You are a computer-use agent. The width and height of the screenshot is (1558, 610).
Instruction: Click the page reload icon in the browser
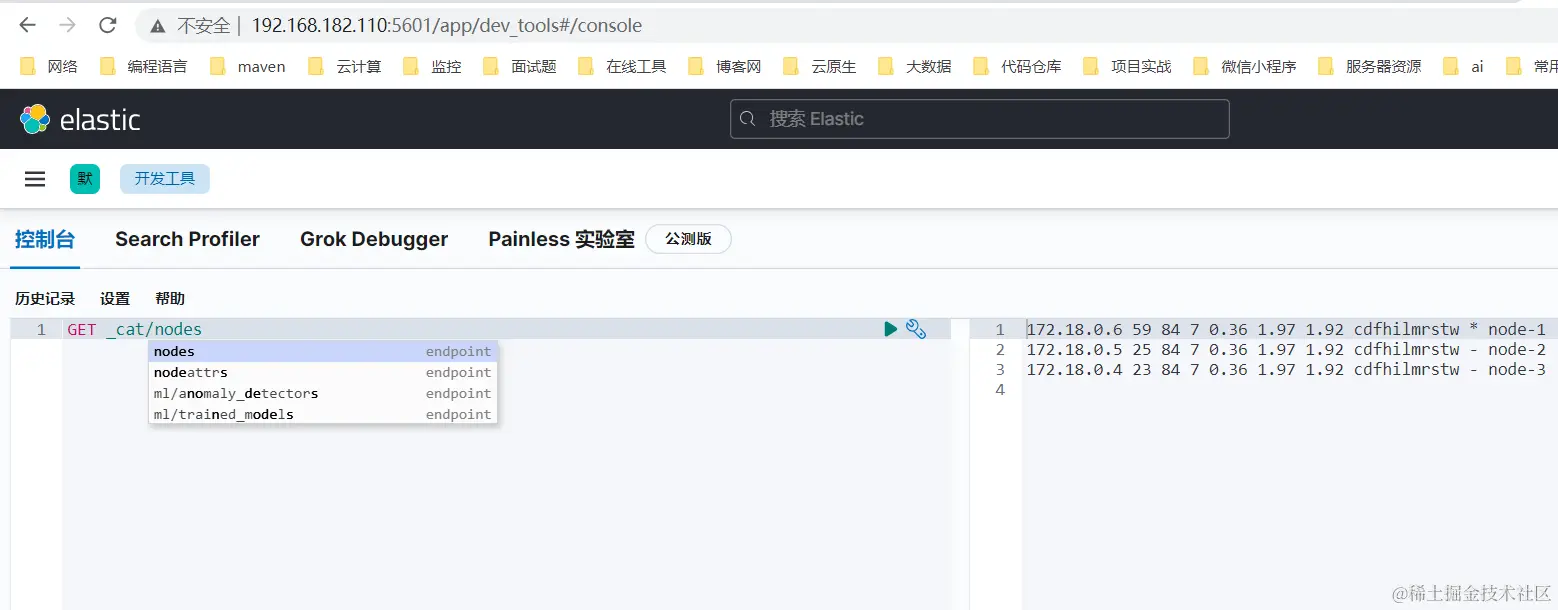point(107,26)
